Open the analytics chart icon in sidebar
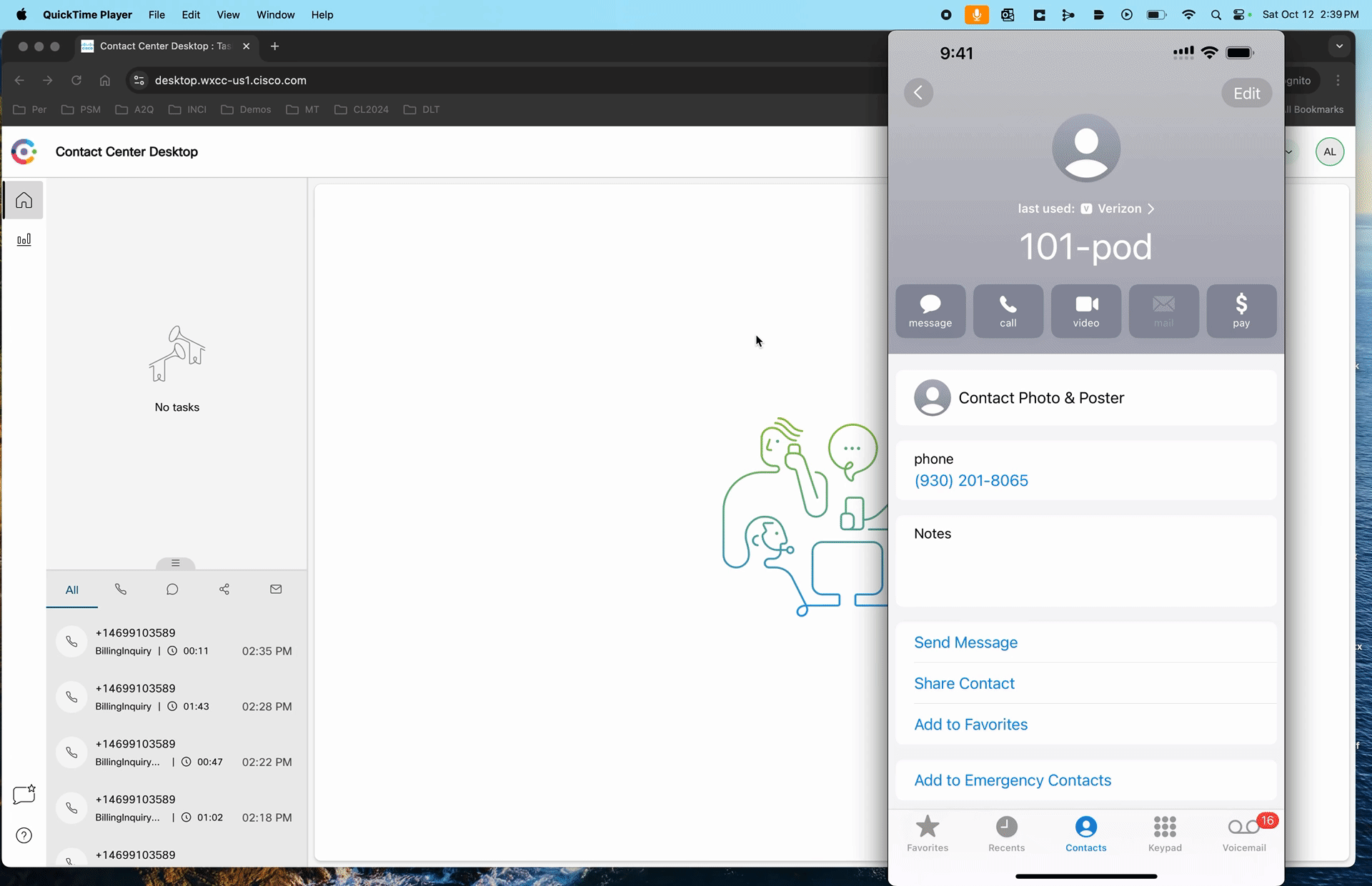The width and height of the screenshot is (1372, 886). click(24, 239)
